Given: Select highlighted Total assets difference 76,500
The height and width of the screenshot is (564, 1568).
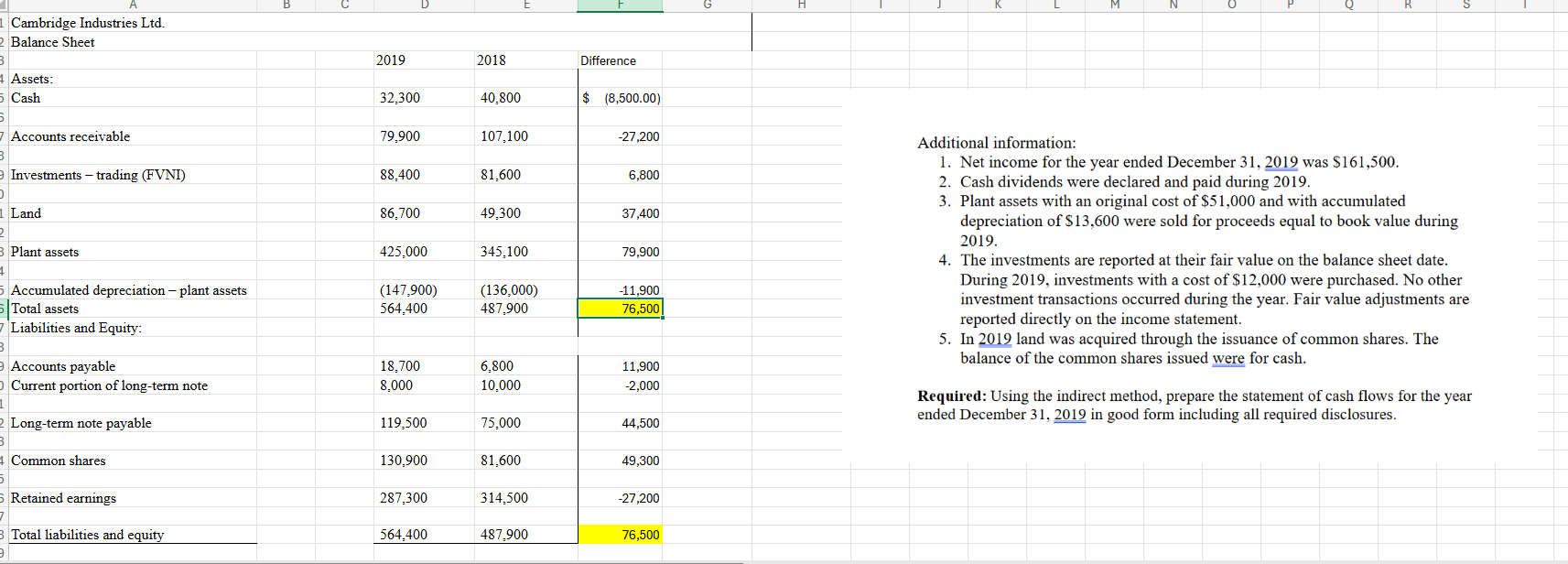Looking at the screenshot, I should [620, 309].
